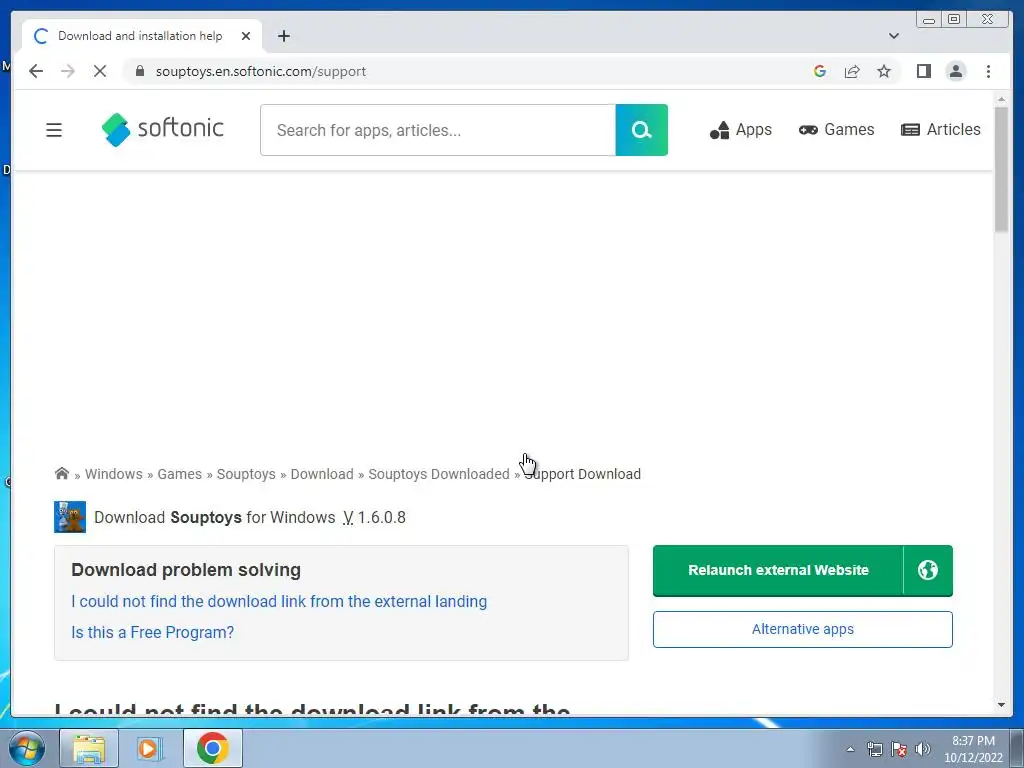Click the page scrollbar thumb
This screenshot has width=1024, height=768.
click(x=1001, y=169)
